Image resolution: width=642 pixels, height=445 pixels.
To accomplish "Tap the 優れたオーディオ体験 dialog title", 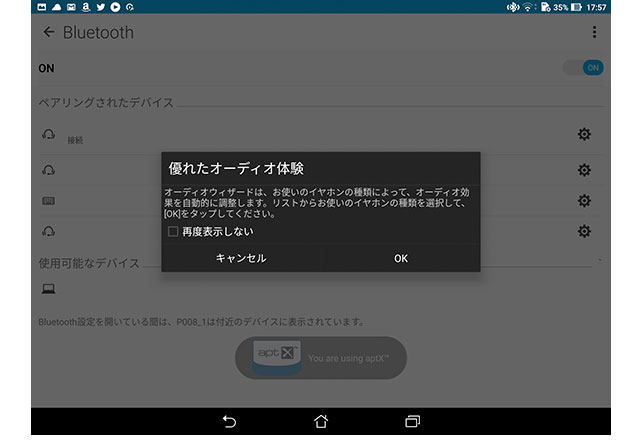I will click(236, 168).
